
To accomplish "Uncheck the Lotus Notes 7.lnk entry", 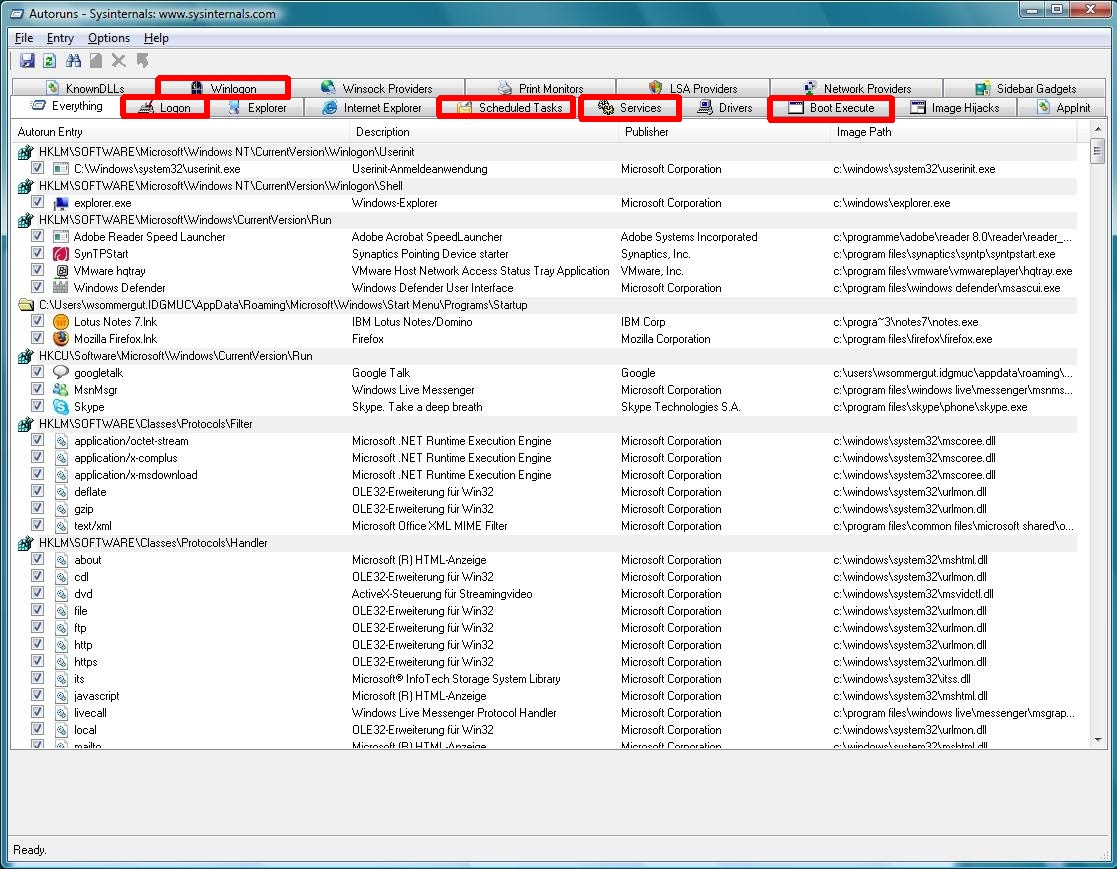I will (38, 321).
